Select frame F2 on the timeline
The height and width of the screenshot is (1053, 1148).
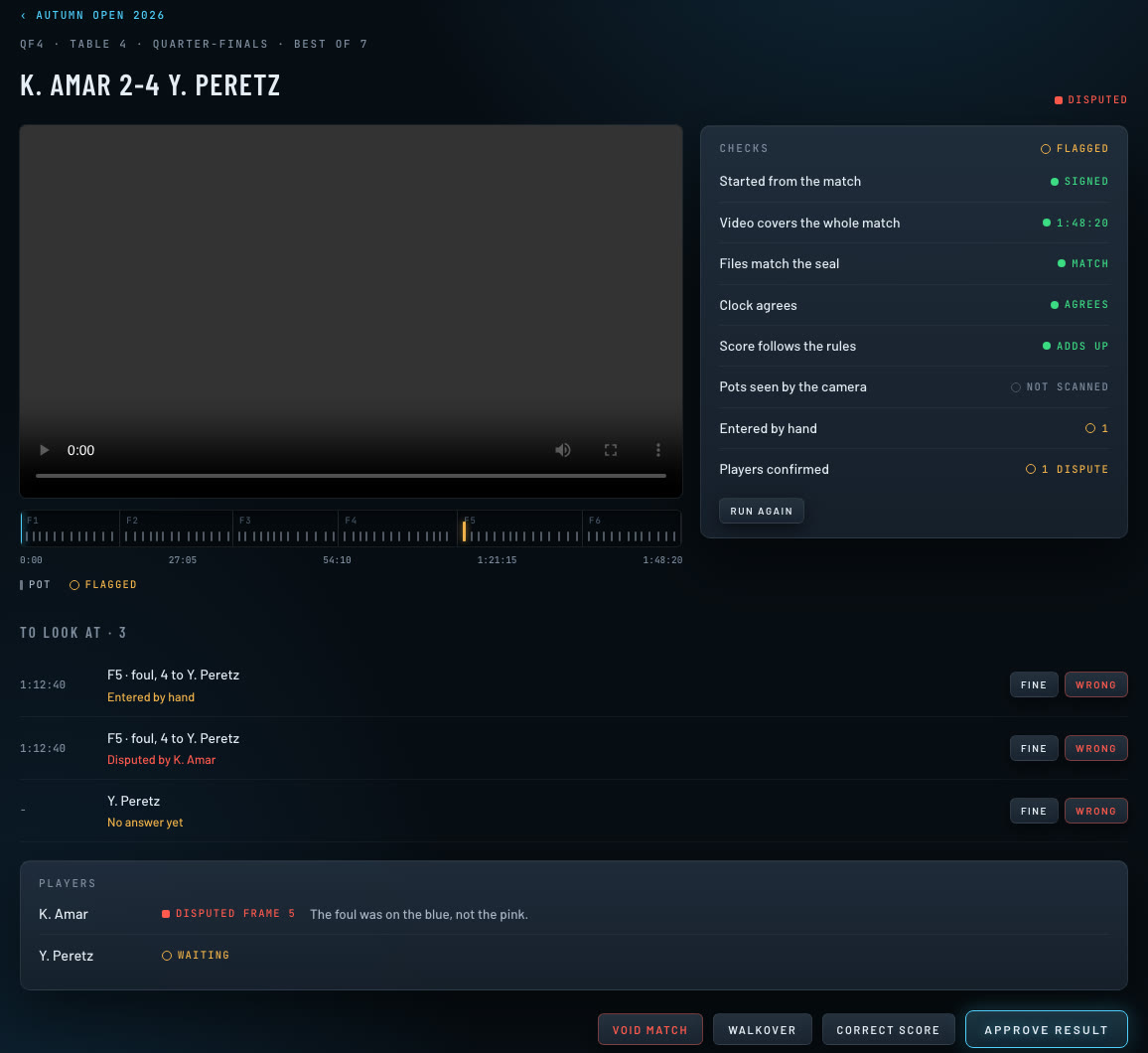point(176,528)
